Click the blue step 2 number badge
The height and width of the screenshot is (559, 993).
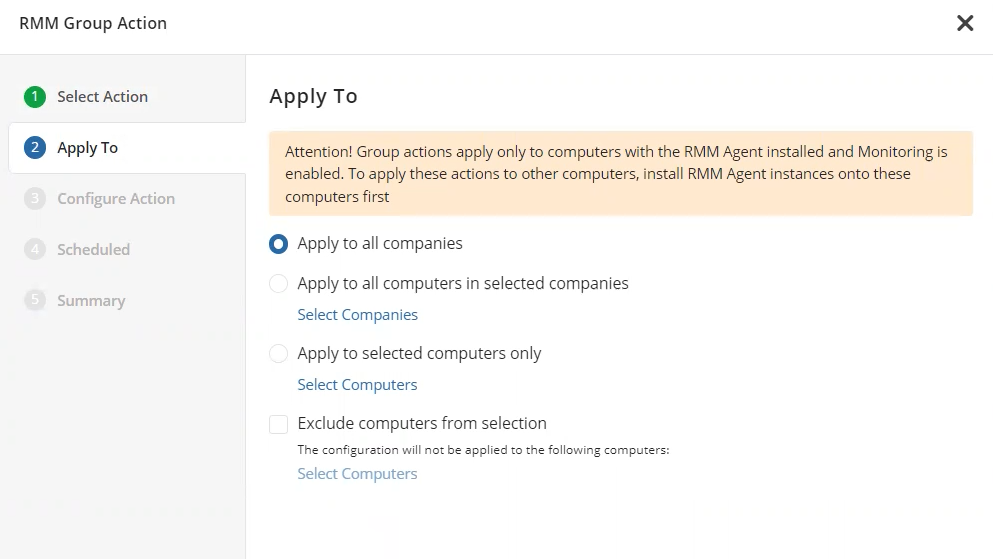click(36, 148)
